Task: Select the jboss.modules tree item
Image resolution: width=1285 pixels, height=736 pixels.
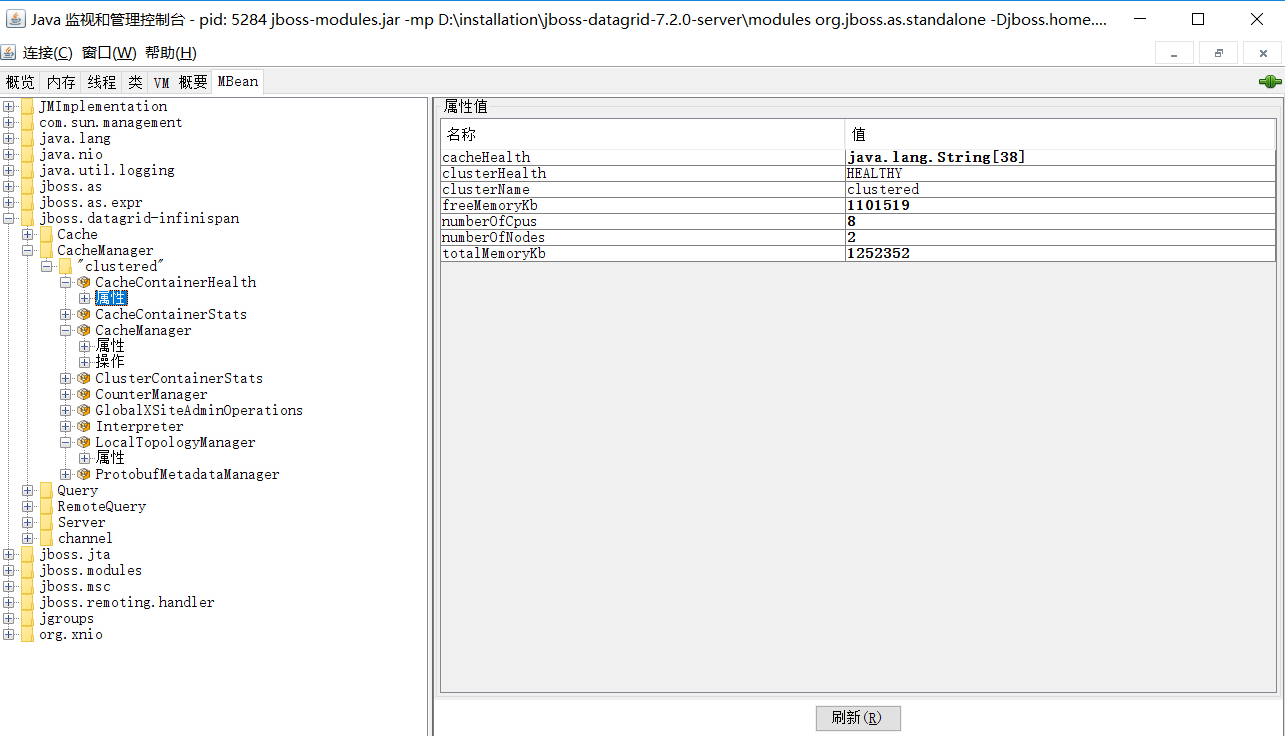Action: (x=91, y=571)
